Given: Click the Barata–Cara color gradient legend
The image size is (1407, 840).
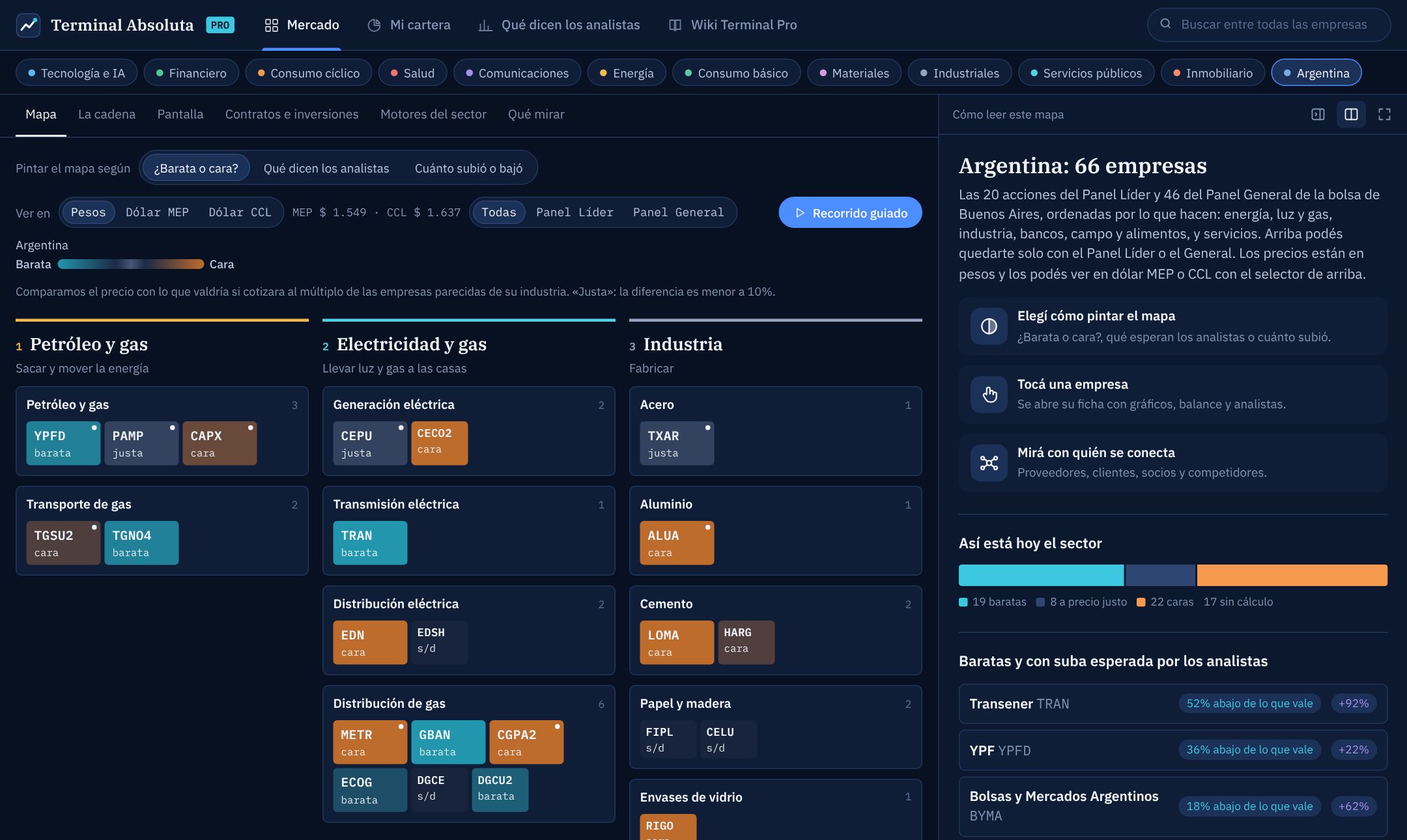Looking at the screenshot, I should [x=130, y=264].
